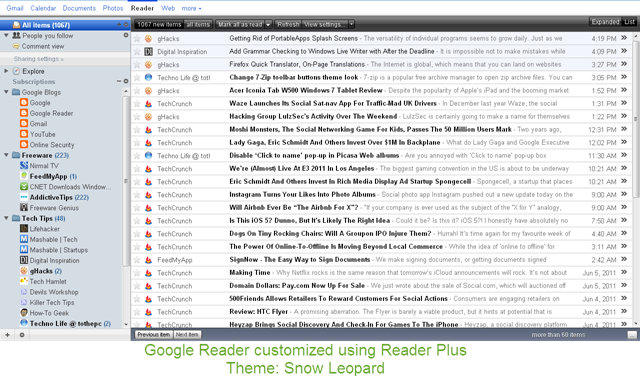Go to Photos in top navigation bar
The width and height of the screenshot is (640, 376).
pos(113,8)
